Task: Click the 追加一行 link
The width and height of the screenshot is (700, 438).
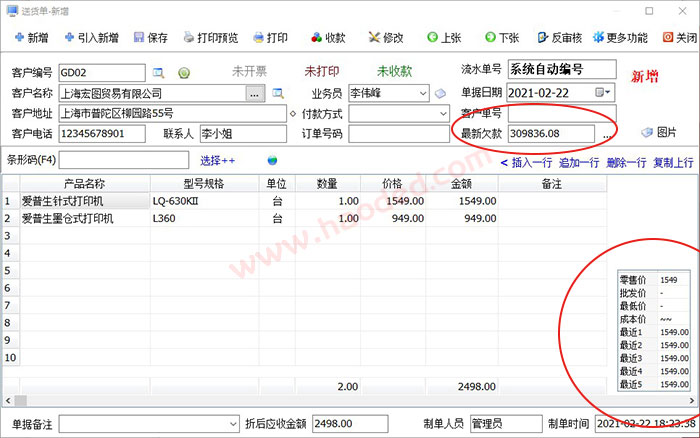Action: (579, 163)
